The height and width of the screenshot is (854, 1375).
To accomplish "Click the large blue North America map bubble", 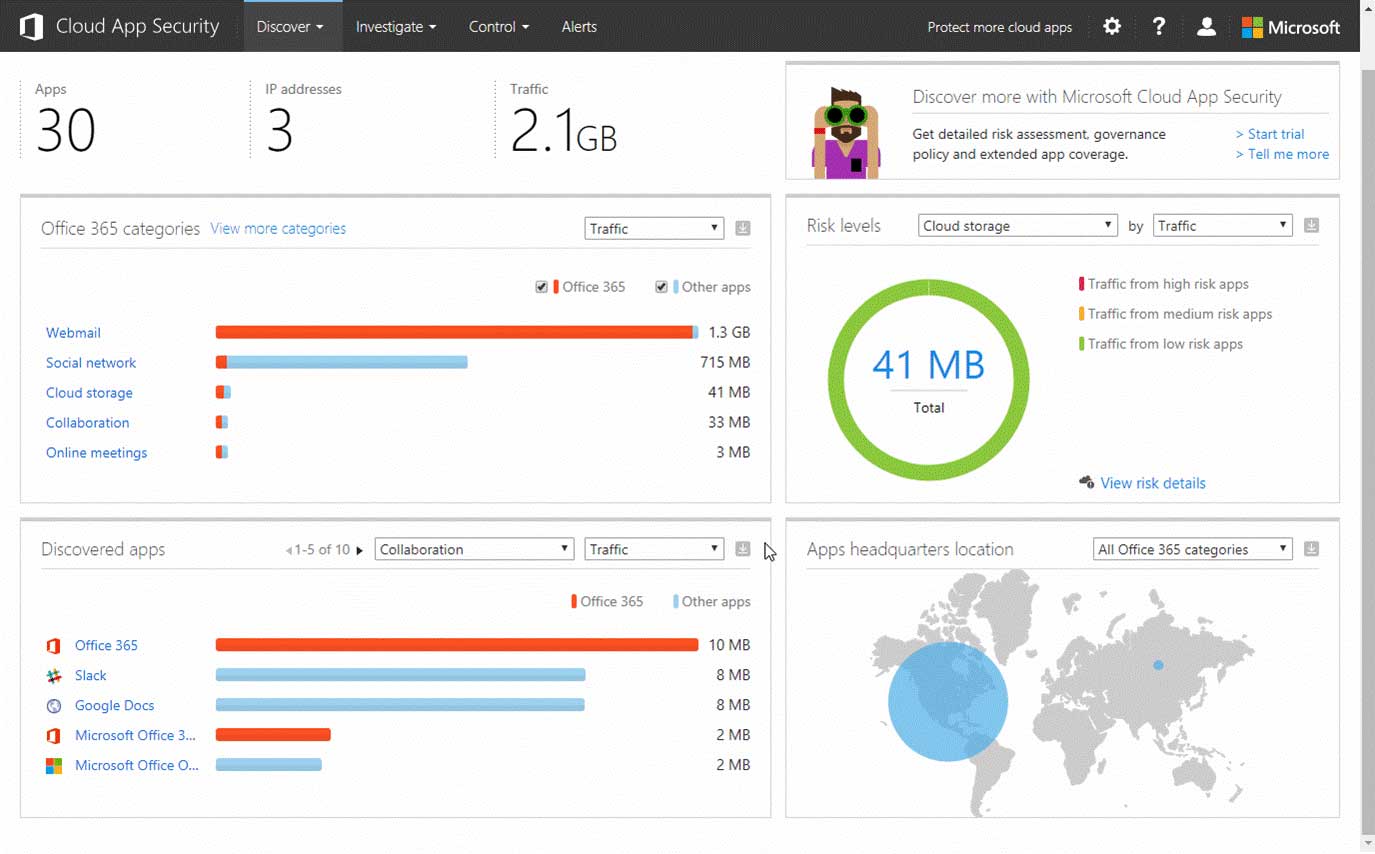I will click(x=948, y=701).
